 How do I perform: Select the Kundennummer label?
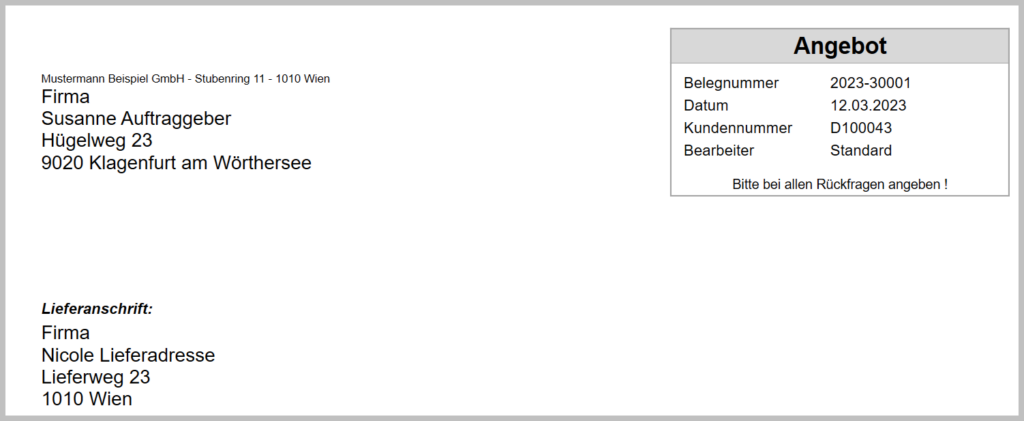[x=738, y=128]
